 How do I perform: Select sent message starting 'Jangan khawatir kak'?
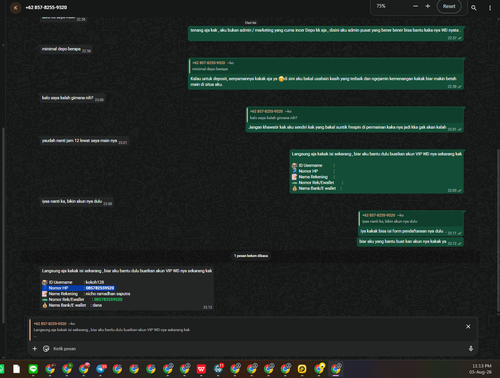(x=355, y=120)
